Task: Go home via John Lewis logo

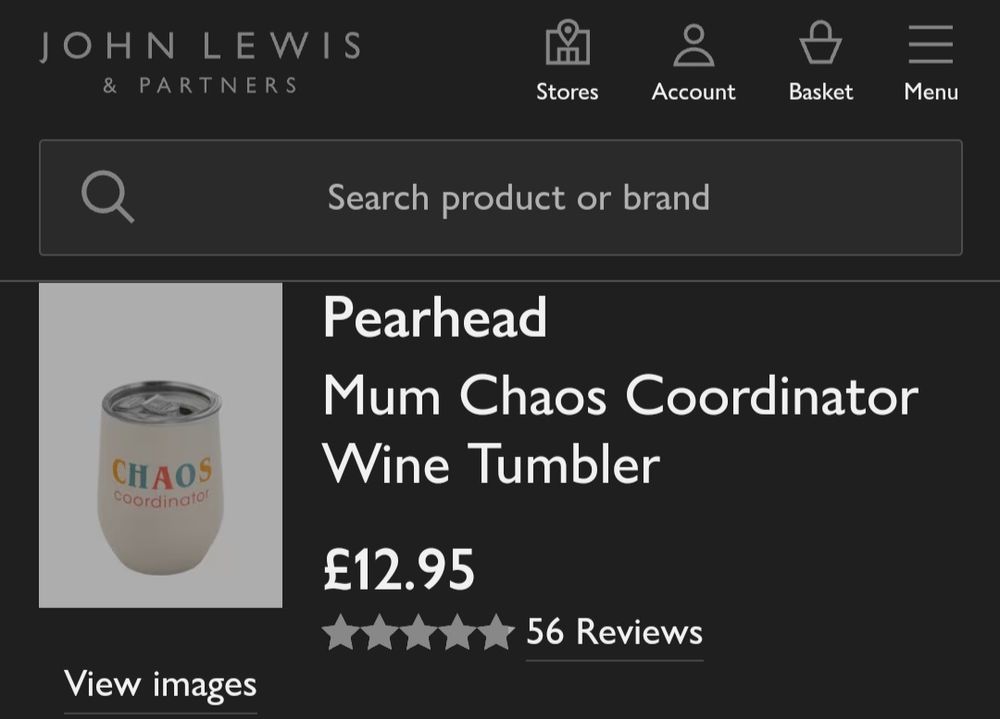Action: [200, 60]
